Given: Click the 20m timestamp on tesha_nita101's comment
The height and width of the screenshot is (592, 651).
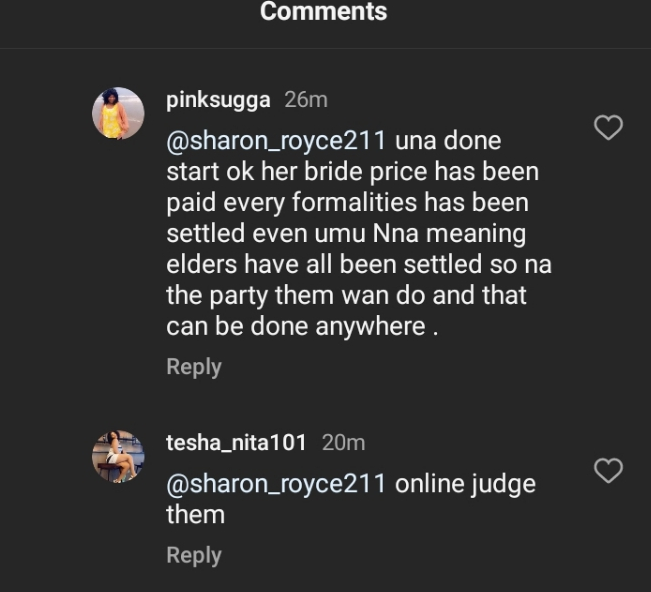Looking at the screenshot, I should point(343,442).
